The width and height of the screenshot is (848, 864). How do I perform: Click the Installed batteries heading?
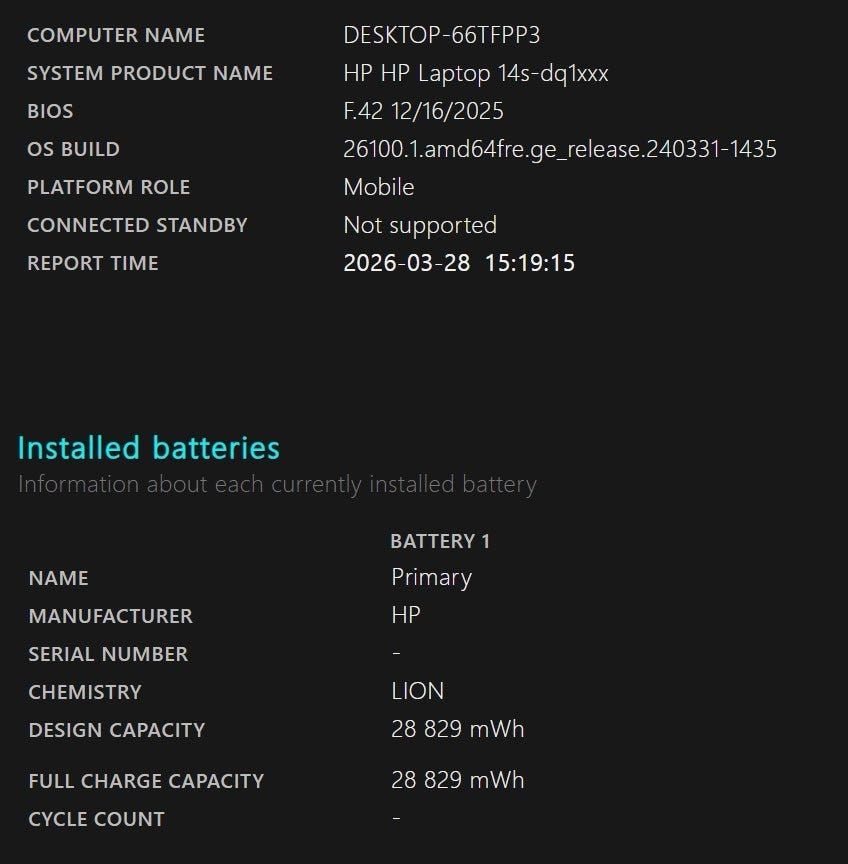click(149, 447)
